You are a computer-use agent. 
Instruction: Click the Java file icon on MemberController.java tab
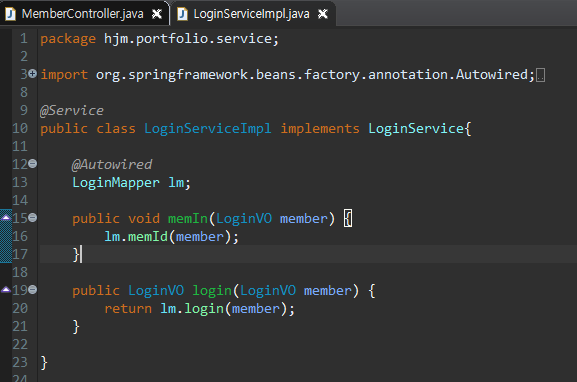coord(11,14)
